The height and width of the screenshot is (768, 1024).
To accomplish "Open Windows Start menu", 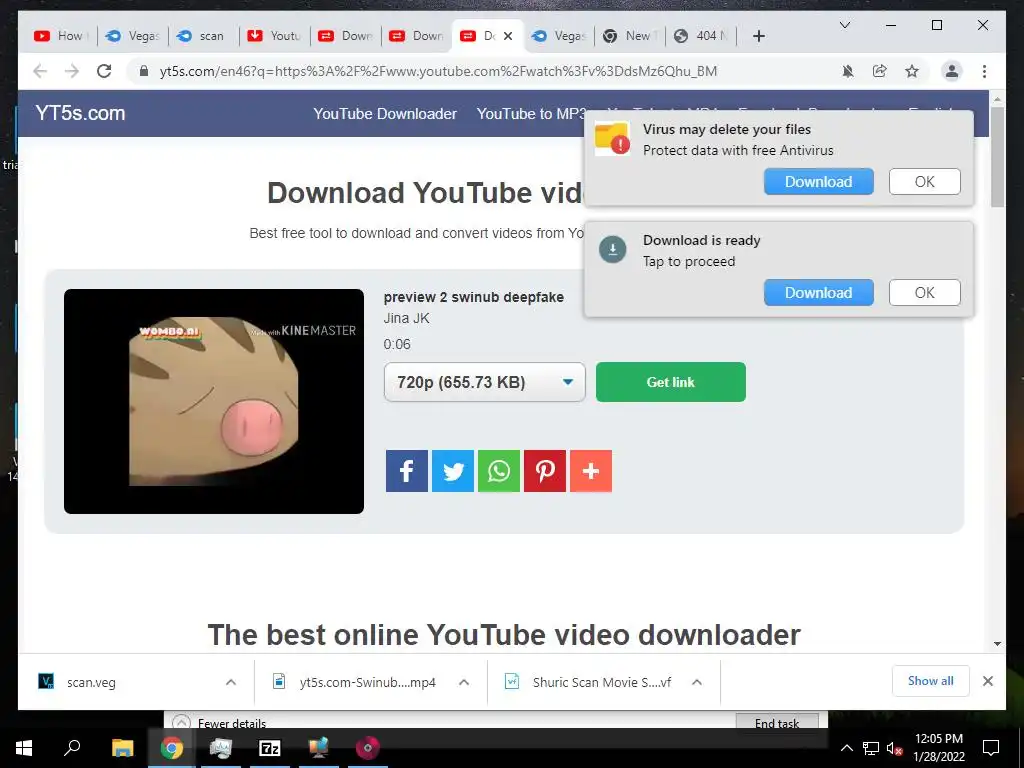I will pos(24,748).
